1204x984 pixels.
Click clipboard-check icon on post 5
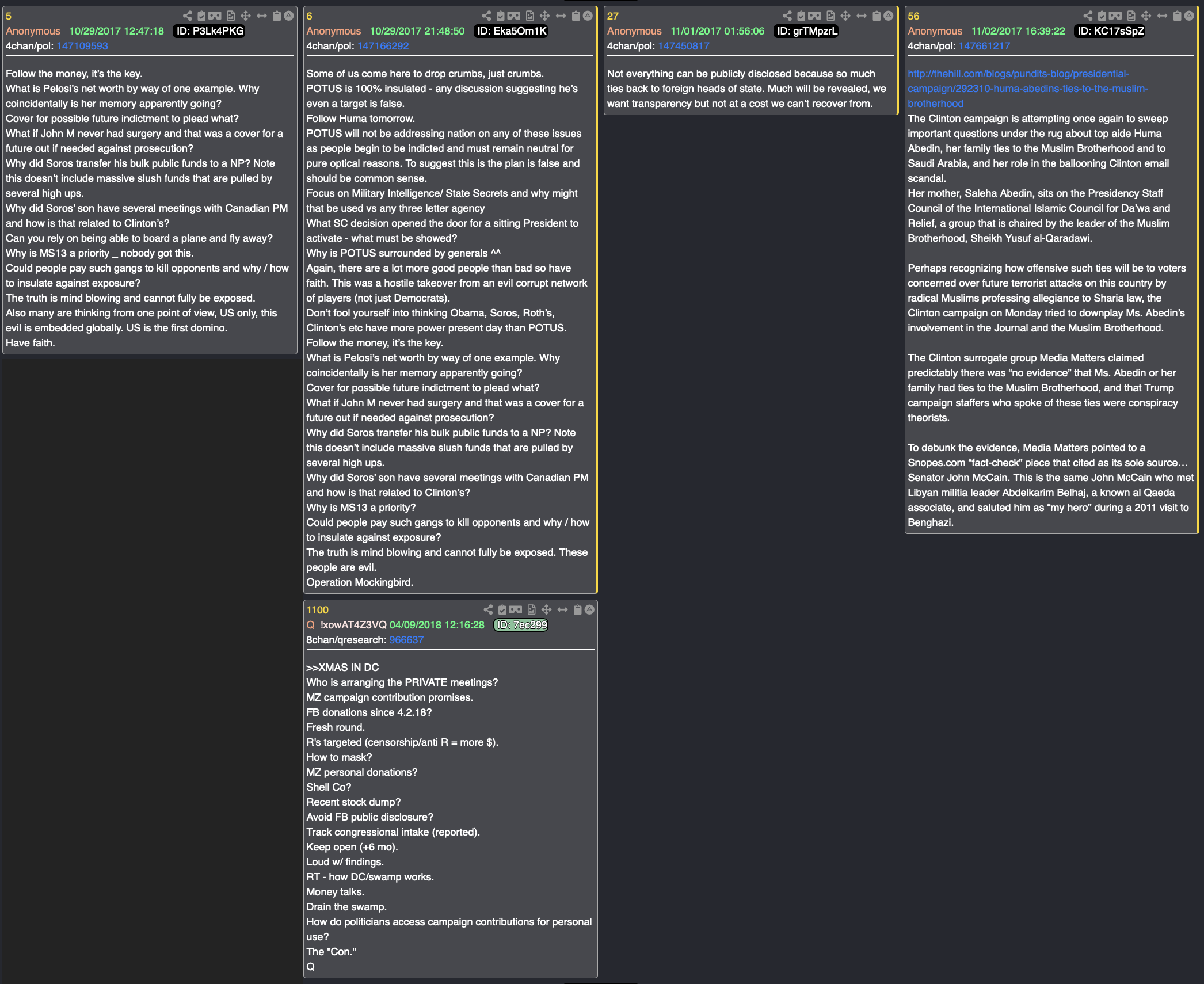point(201,16)
